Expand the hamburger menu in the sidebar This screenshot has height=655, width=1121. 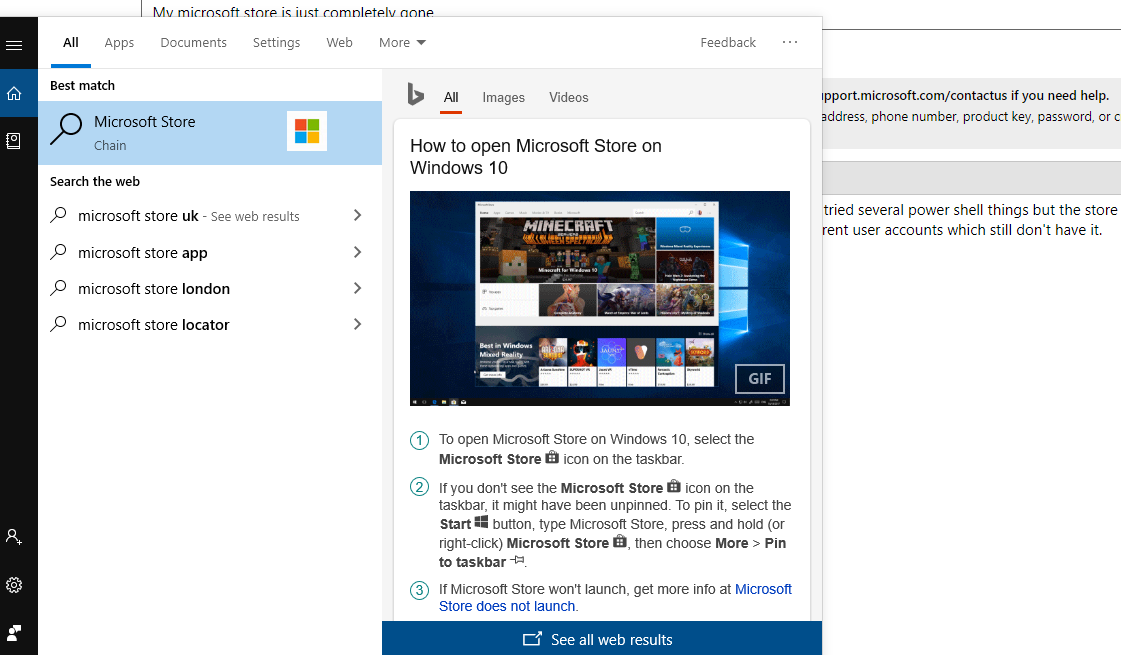pos(14,46)
